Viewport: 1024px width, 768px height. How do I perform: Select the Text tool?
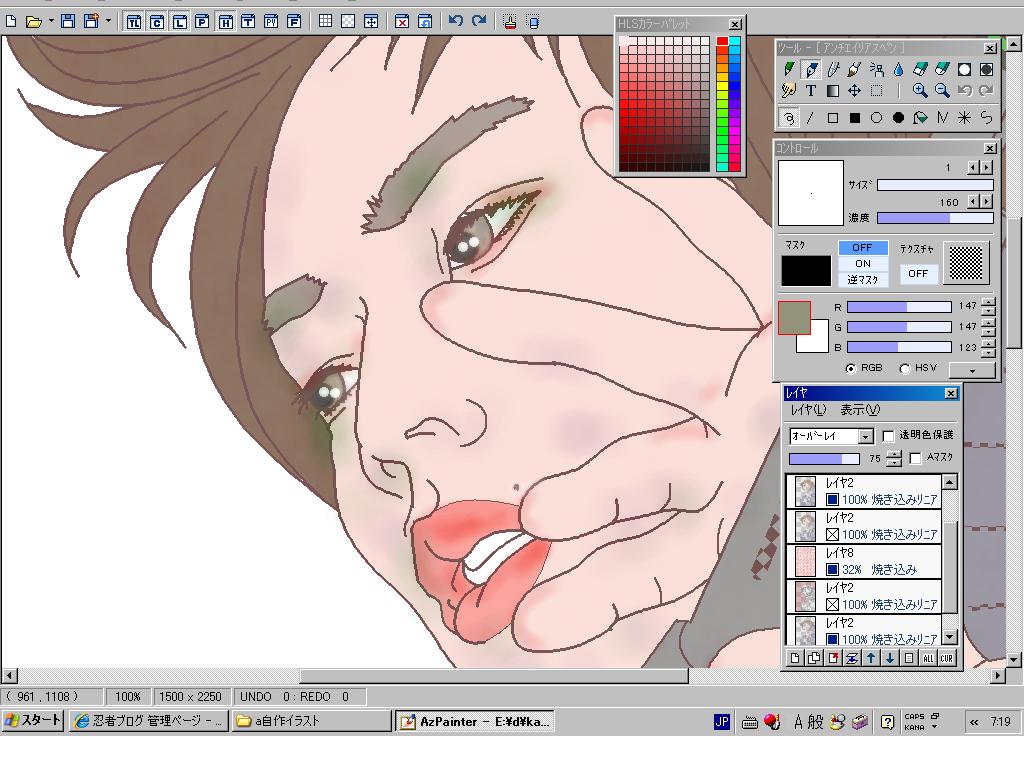811,91
